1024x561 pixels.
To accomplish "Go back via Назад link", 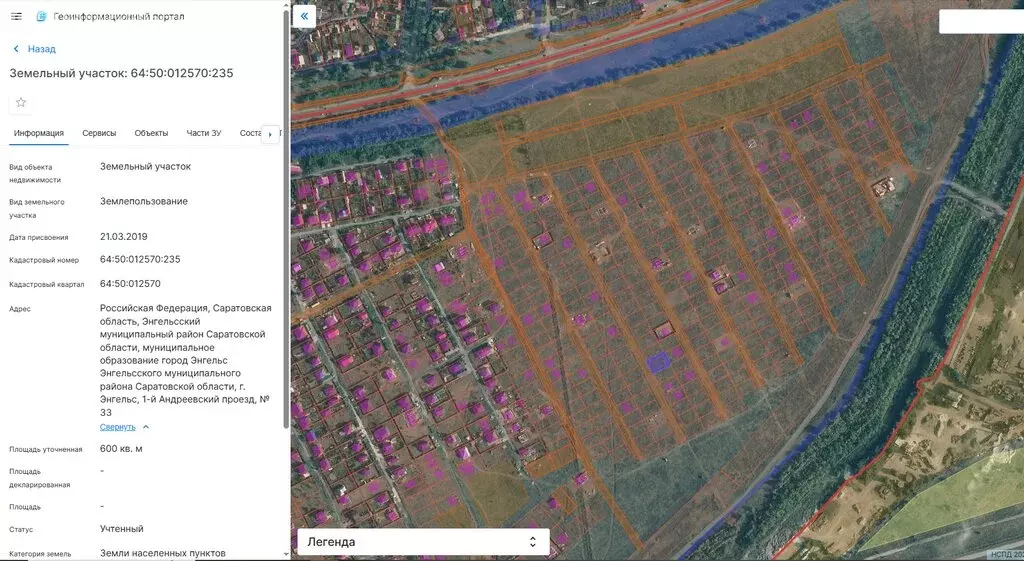I will pos(41,49).
